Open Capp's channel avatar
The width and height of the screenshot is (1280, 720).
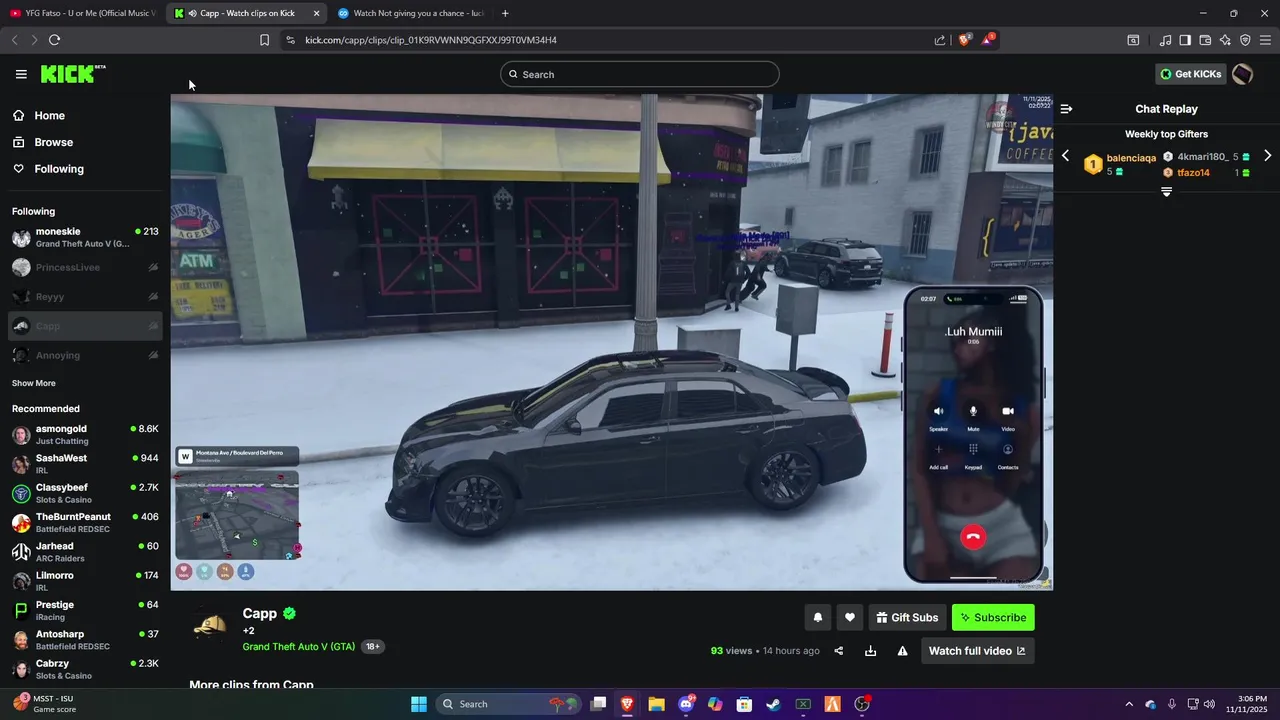[210, 627]
